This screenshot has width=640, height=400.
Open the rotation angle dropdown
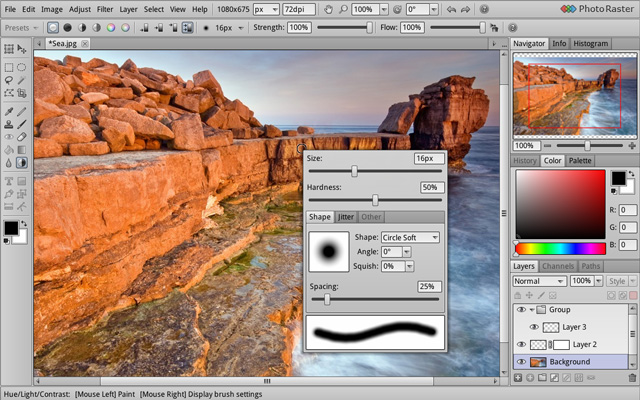click(x=434, y=9)
